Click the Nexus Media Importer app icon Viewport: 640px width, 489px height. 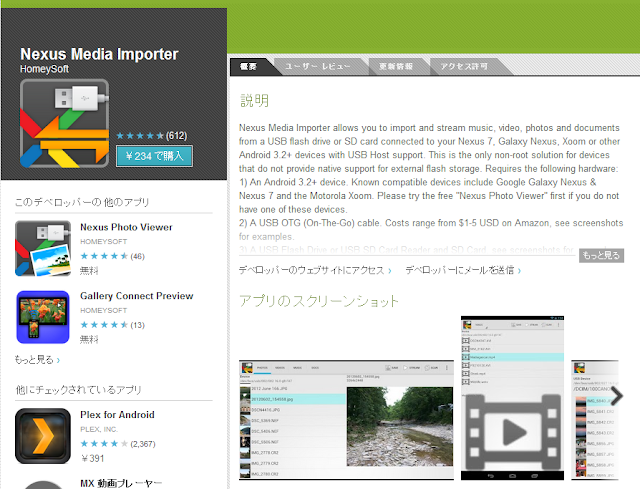click(x=64, y=123)
